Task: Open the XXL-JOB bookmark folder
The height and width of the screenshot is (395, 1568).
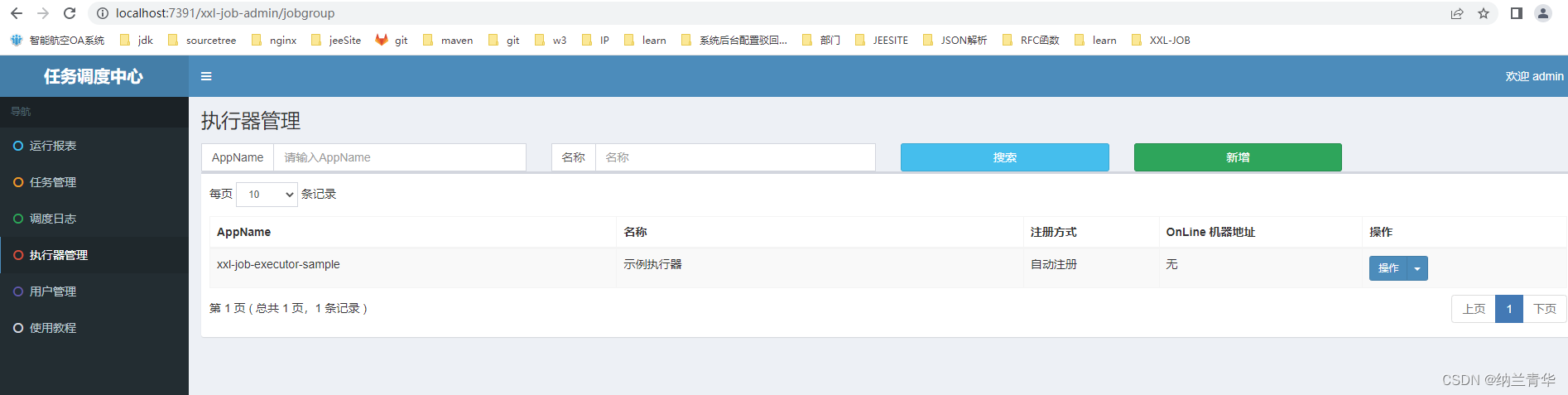Action: coord(1161,40)
